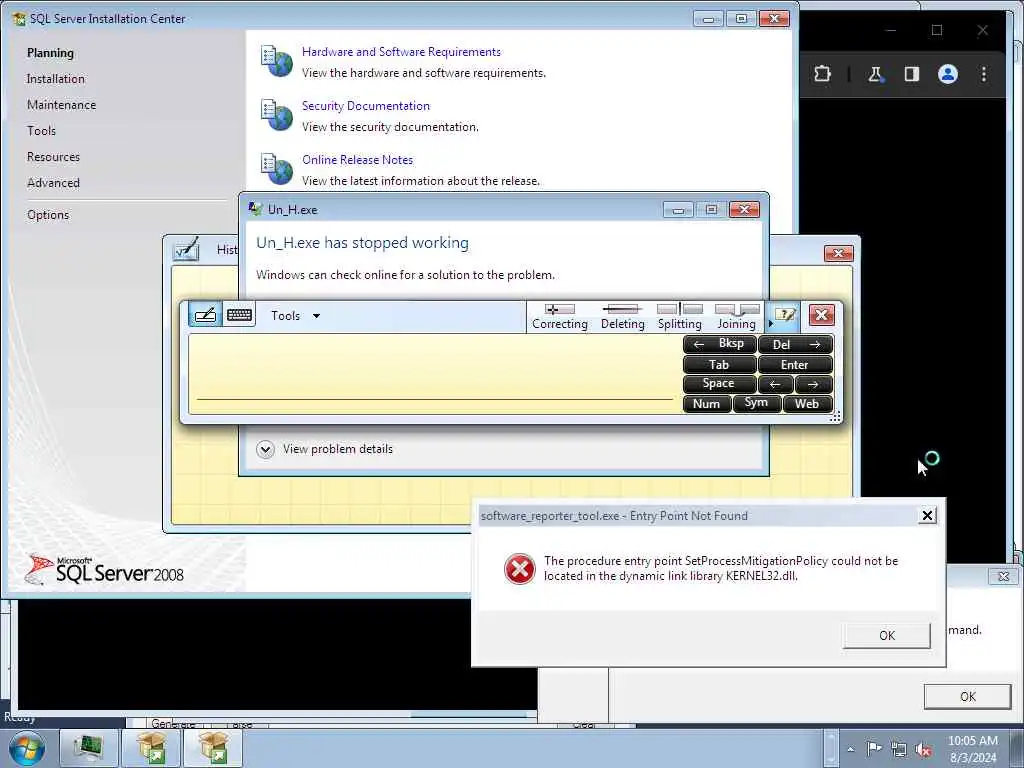1024x768 pixels.
Task: Open the clock showing 10:05 AM
Action: point(972,749)
